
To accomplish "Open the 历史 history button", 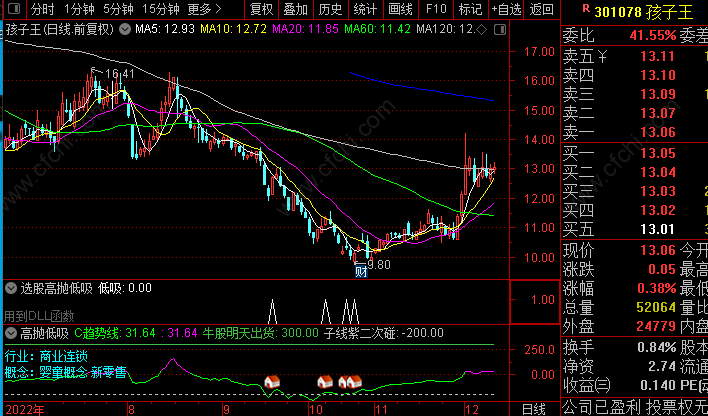I will click(331, 9).
